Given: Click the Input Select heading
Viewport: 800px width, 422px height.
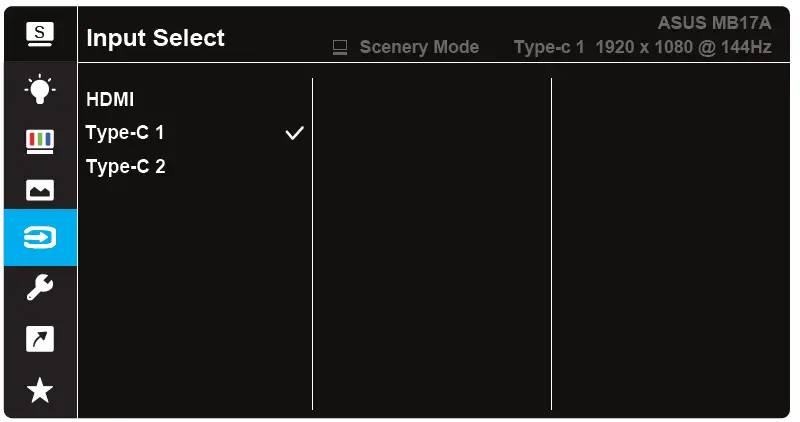Looking at the screenshot, I should 155,38.
